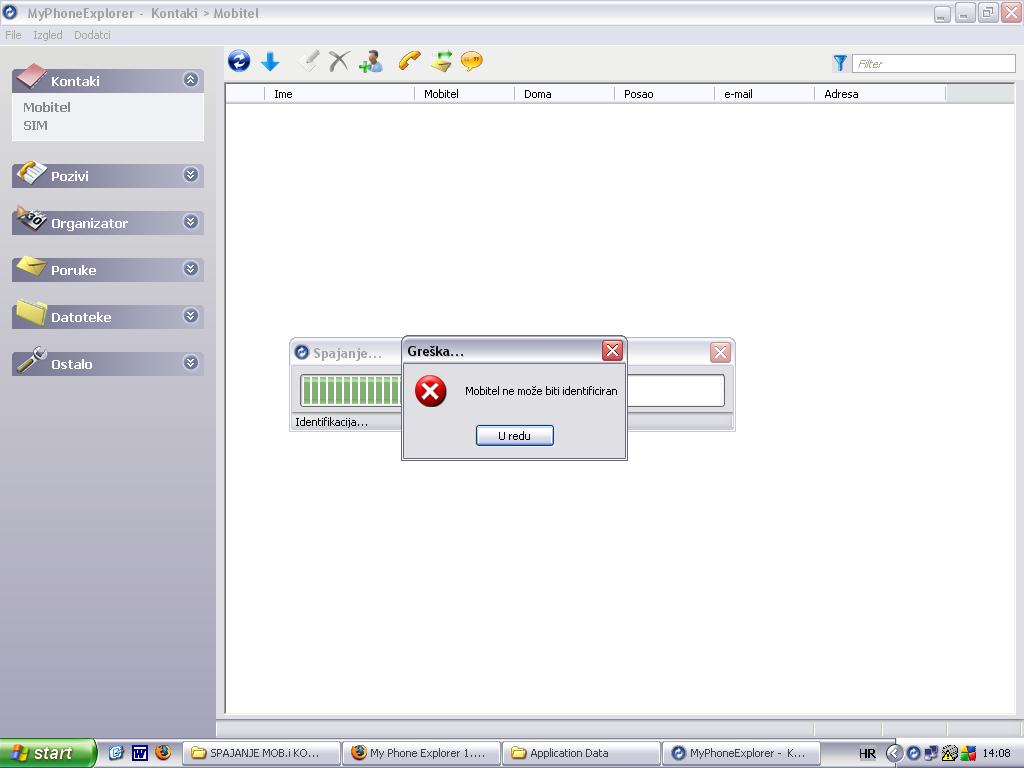The image size is (1024, 768).
Task: Sort contacts by Posao column header
Action: 664,94
